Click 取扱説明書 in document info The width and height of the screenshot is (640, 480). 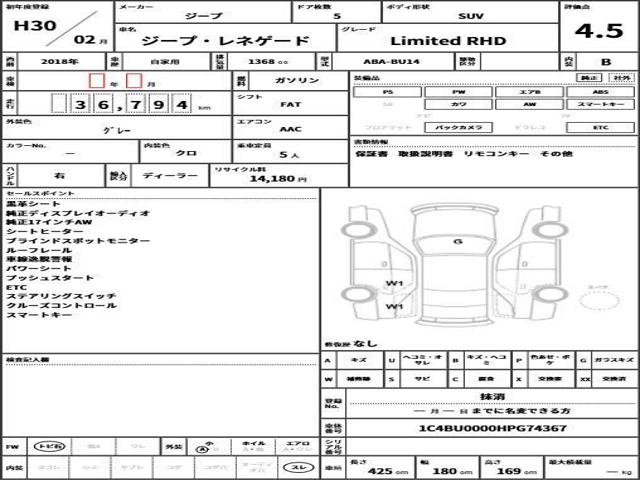(426, 154)
